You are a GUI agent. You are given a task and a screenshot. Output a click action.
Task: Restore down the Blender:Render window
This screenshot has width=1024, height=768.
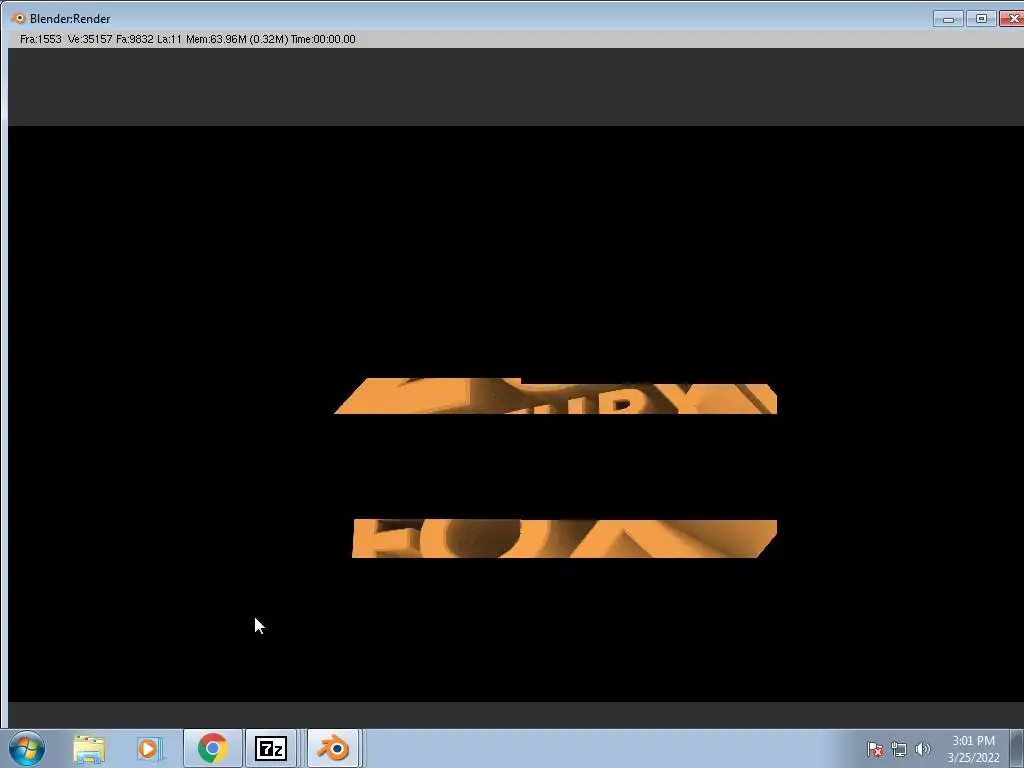tap(981, 18)
